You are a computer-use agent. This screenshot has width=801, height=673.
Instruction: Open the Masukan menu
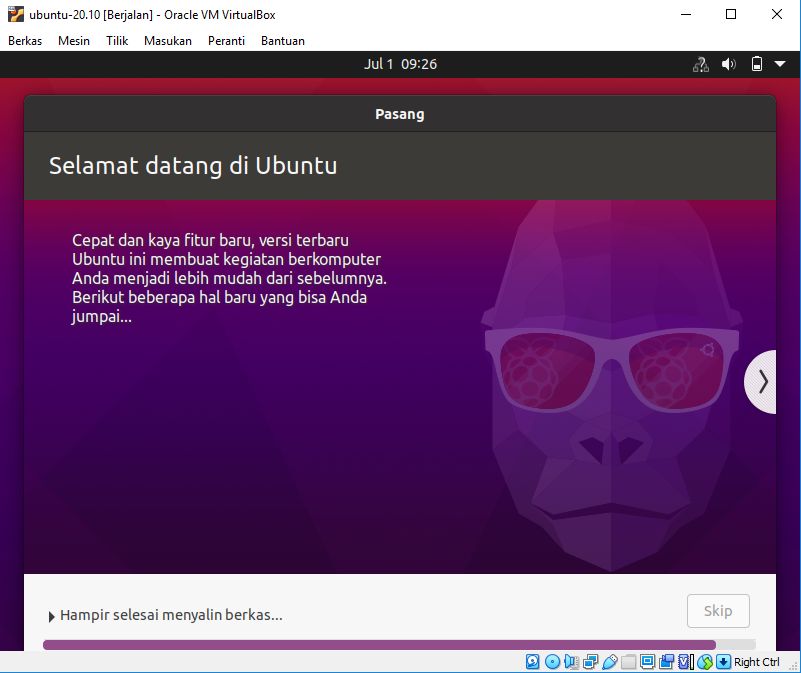pyautogui.click(x=168, y=41)
